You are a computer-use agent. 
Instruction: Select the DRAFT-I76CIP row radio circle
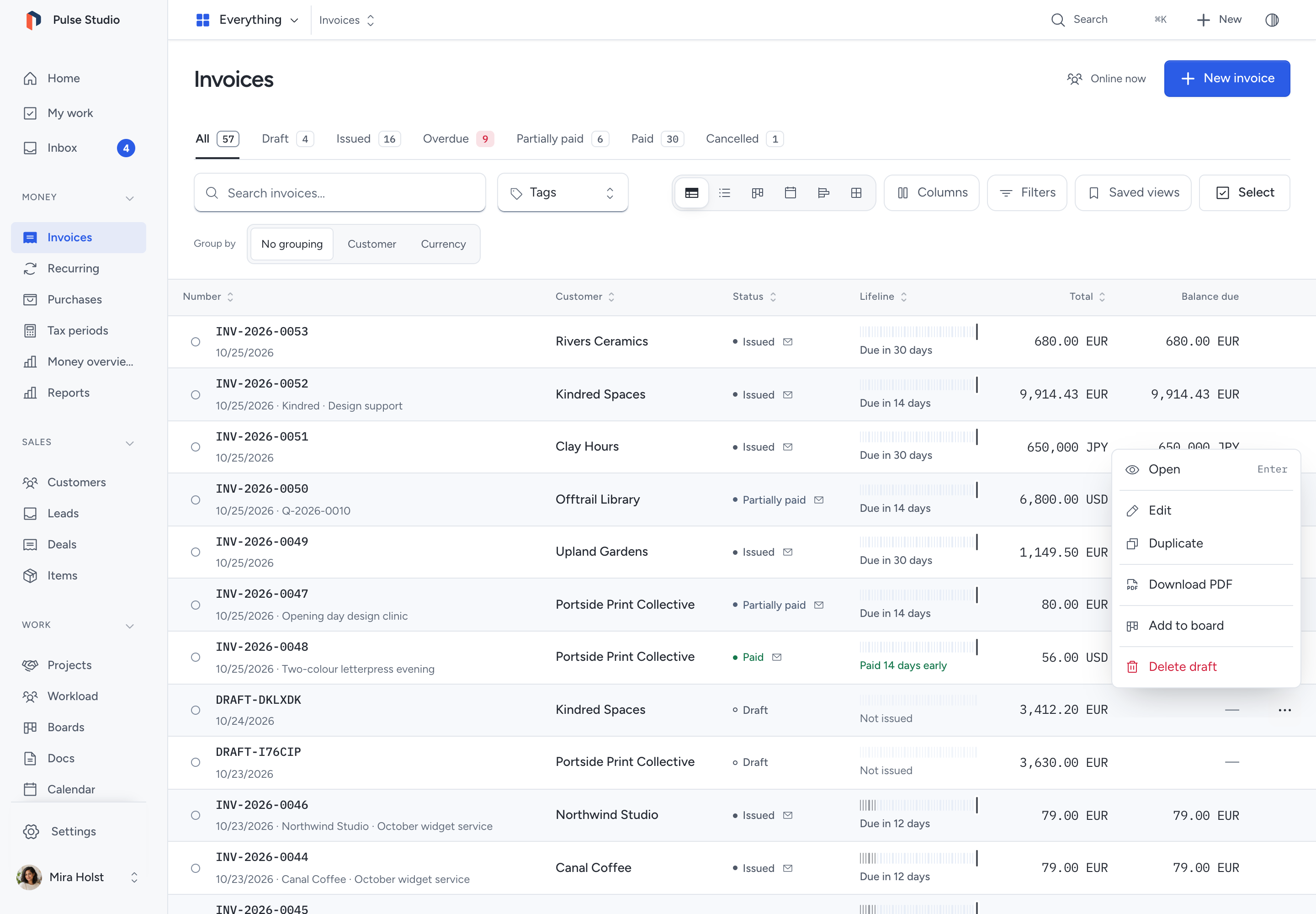[x=195, y=763]
